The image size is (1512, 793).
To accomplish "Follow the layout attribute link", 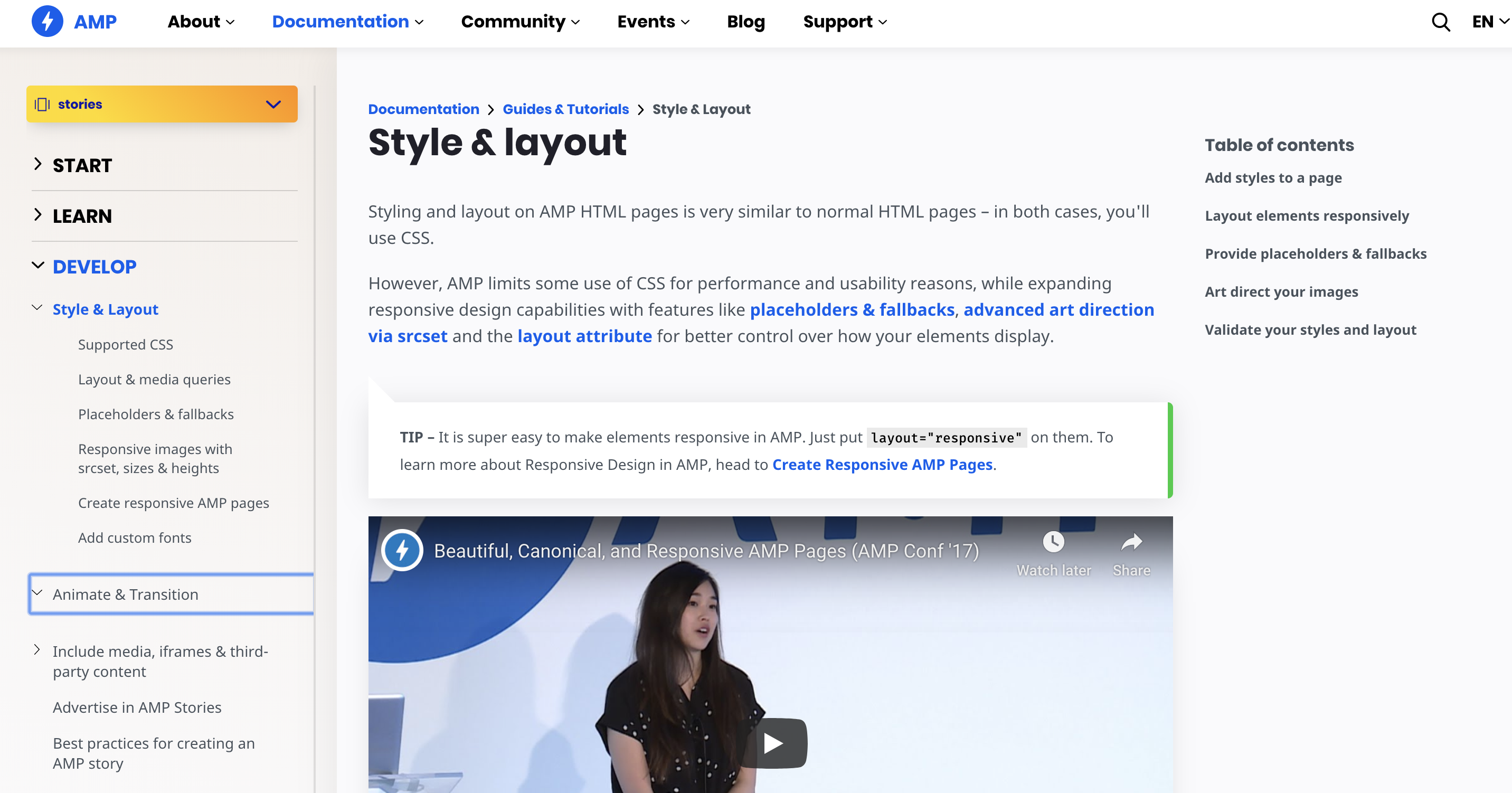I will point(584,336).
